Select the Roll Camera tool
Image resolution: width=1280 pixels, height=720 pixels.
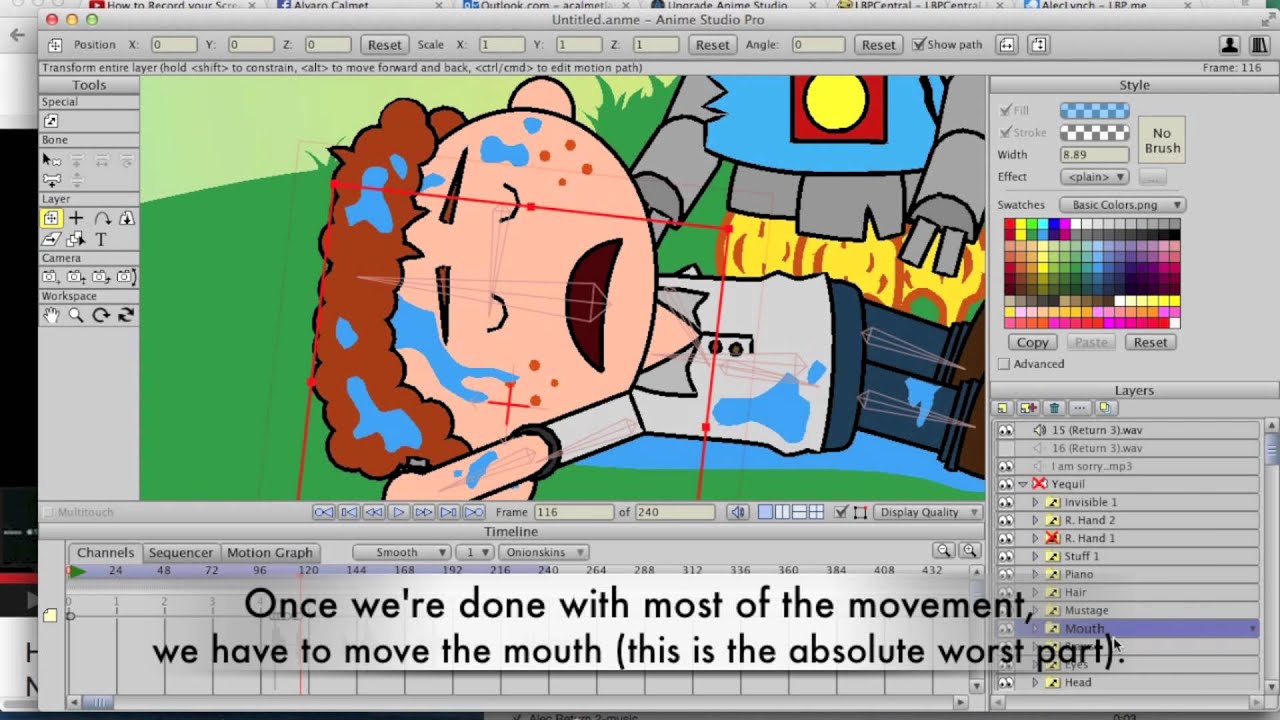pos(101,277)
